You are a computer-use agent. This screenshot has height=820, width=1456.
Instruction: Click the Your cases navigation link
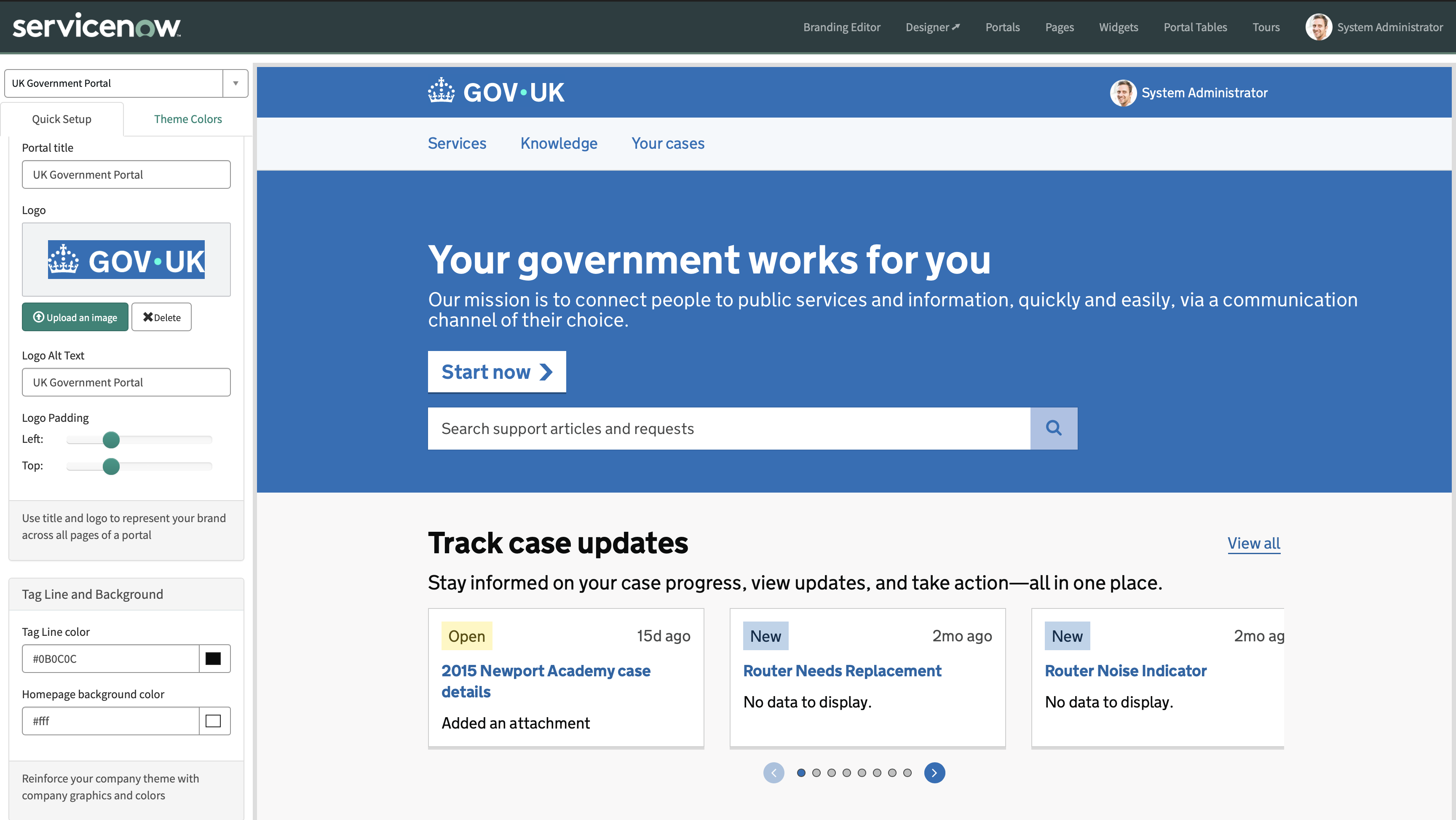(667, 143)
